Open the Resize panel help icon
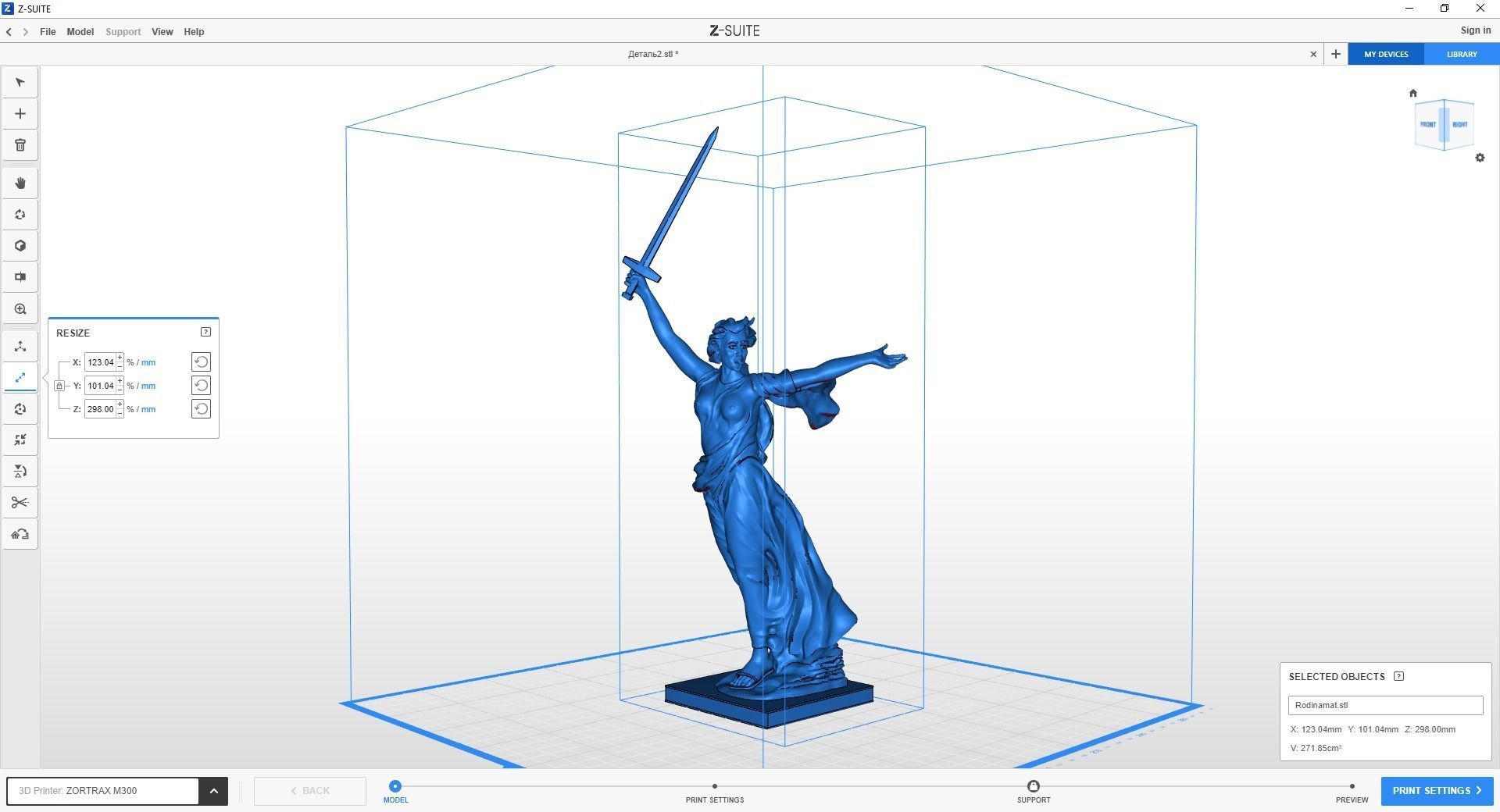Image resolution: width=1500 pixels, height=812 pixels. point(205,332)
